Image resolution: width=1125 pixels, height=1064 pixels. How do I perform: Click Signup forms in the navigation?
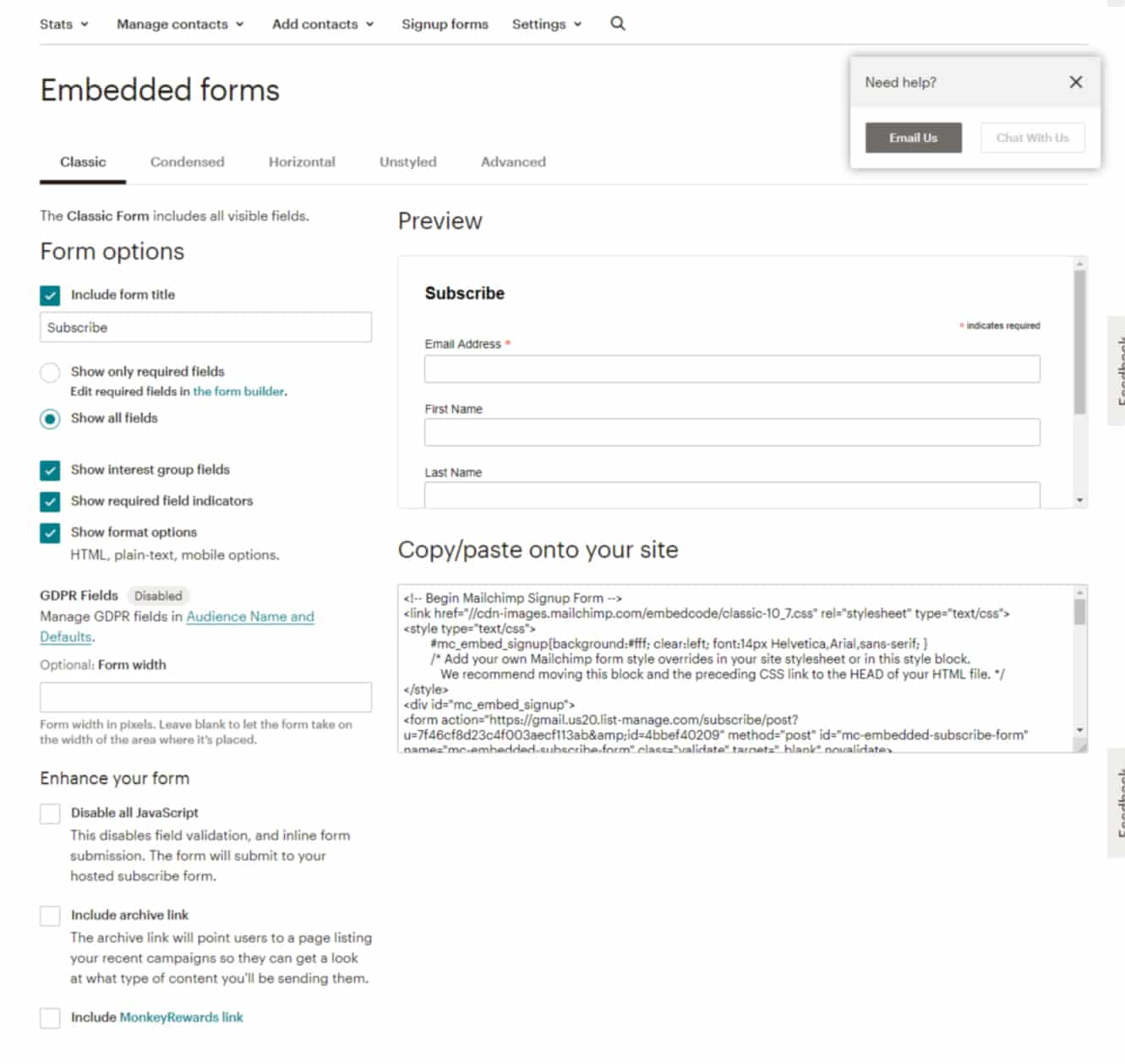445,24
